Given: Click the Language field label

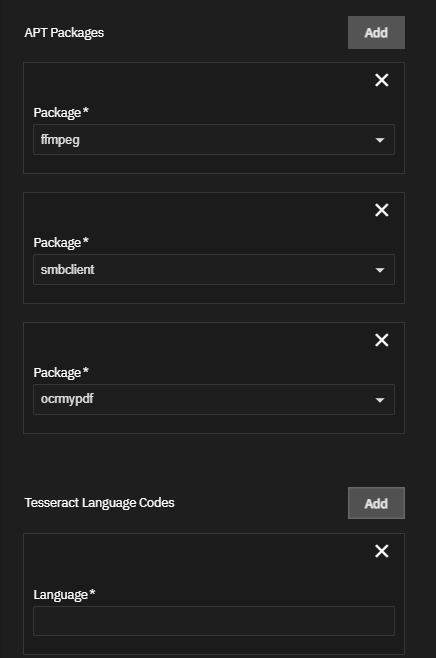Looking at the screenshot, I should coord(64,595).
